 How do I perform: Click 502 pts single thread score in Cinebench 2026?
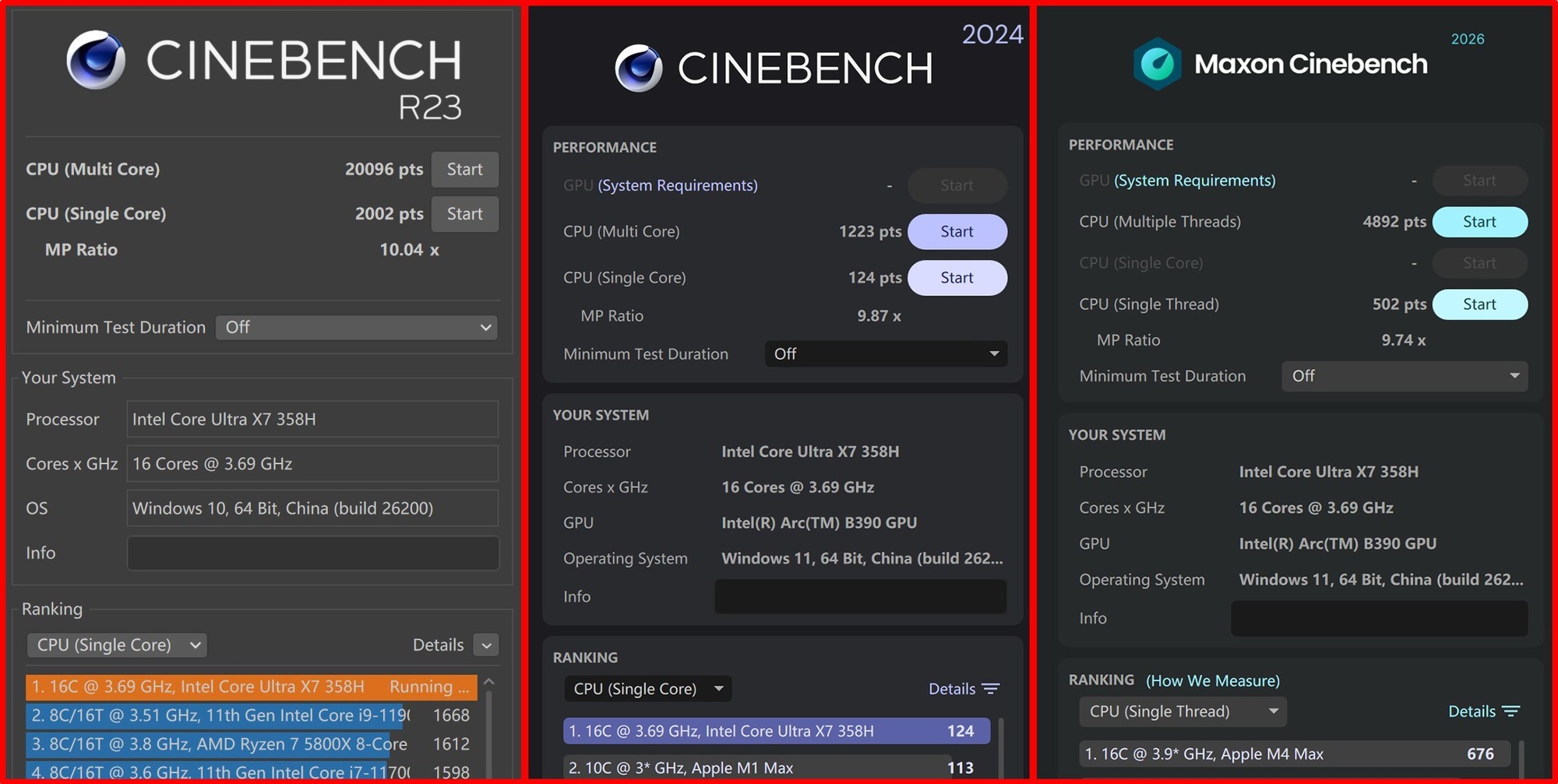point(1399,304)
